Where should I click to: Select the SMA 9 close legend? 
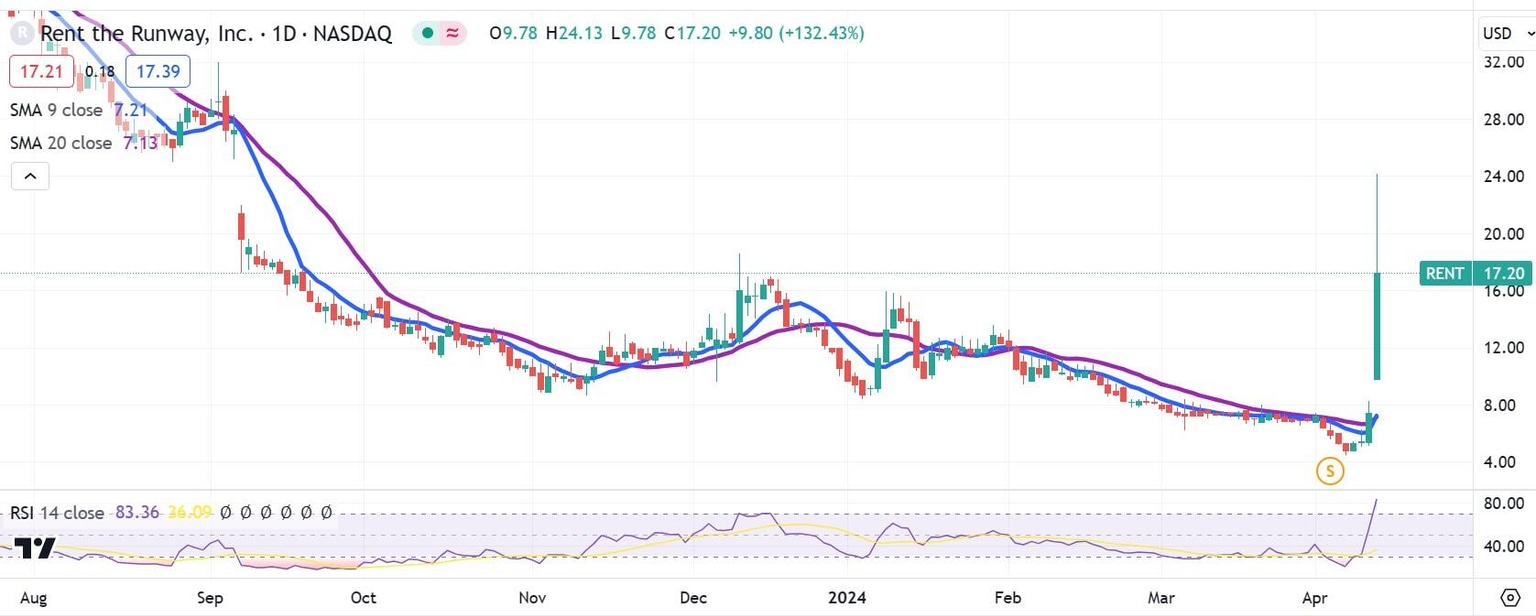[56, 110]
